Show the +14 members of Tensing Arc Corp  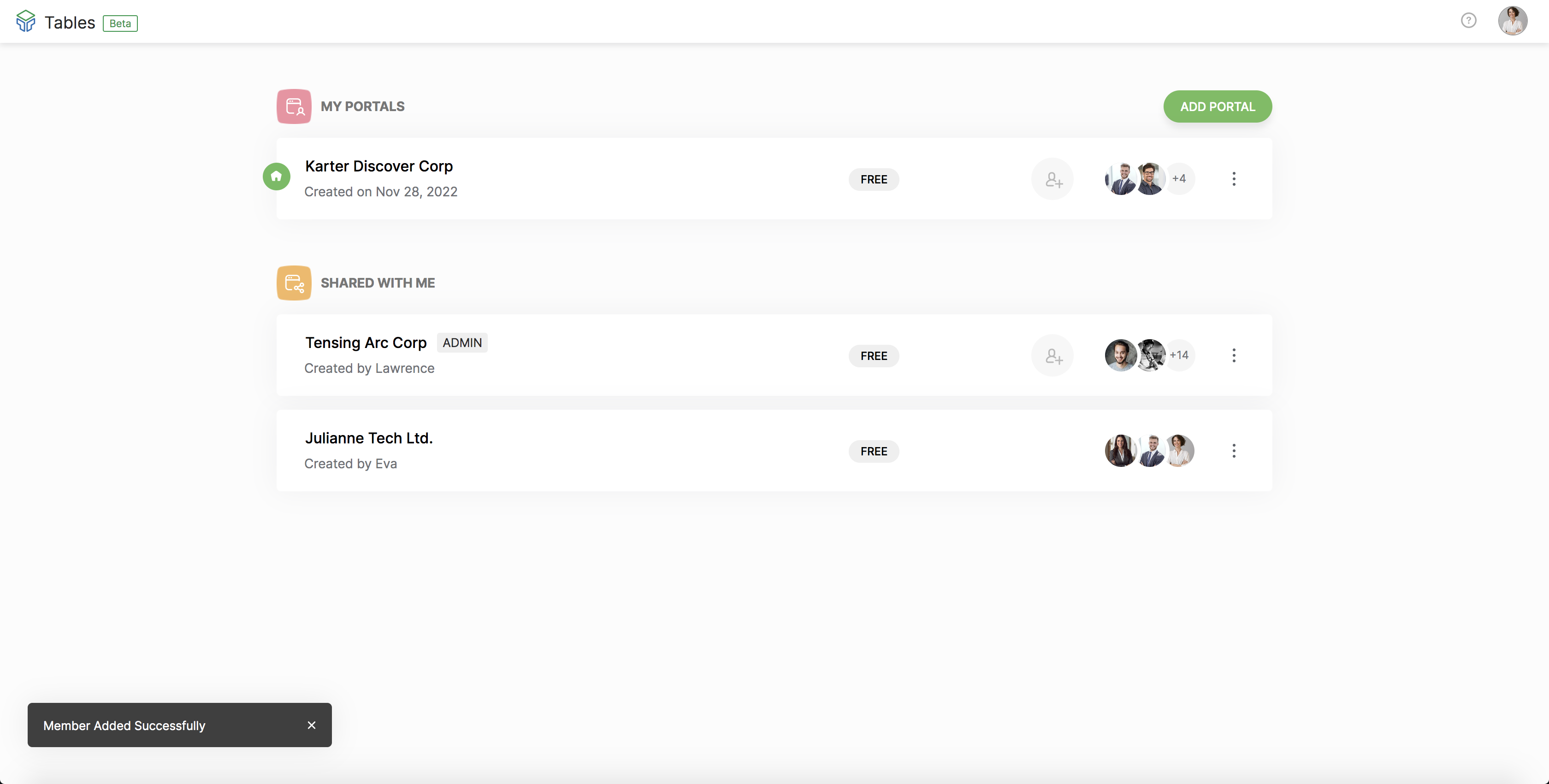1179,355
